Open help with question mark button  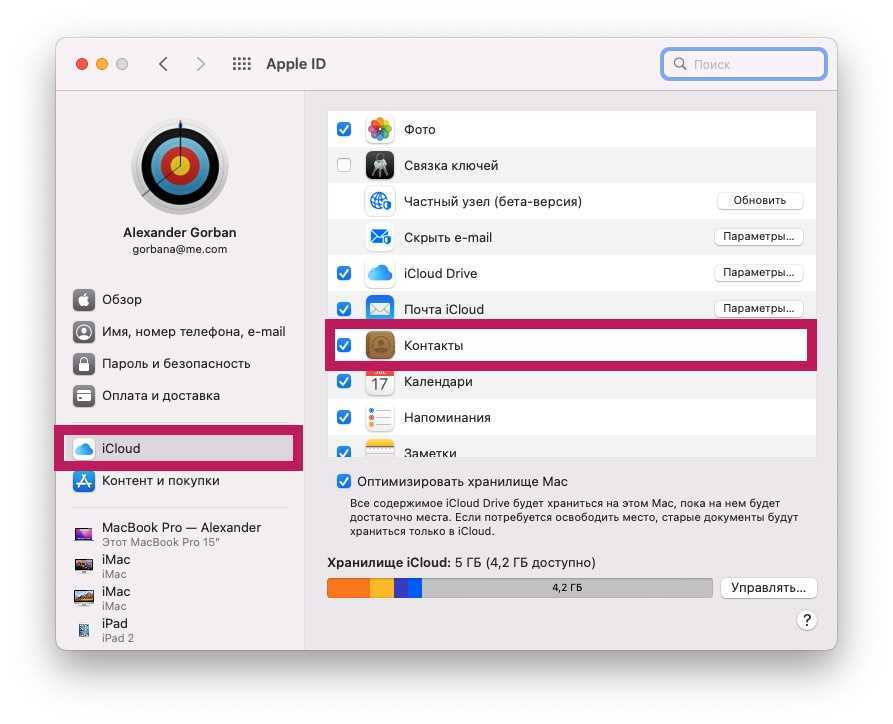(x=806, y=620)
